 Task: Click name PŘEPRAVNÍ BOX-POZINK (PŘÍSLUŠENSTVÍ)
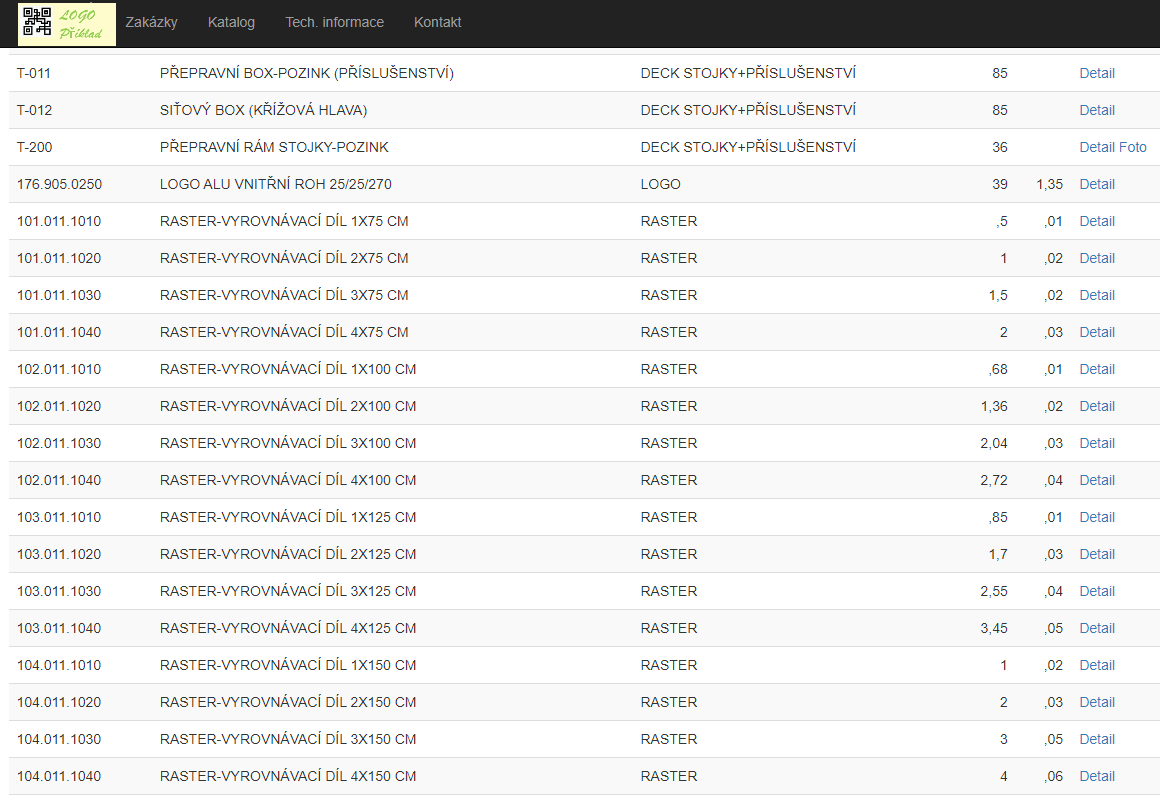[307, 73]
